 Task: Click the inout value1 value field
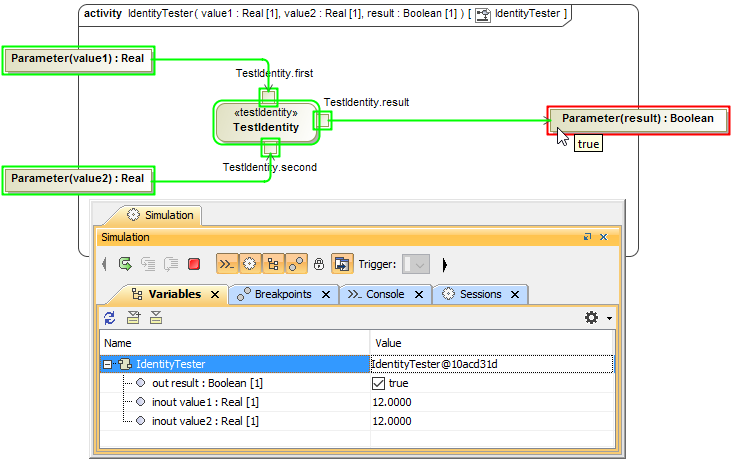click(x=490, y=402)
